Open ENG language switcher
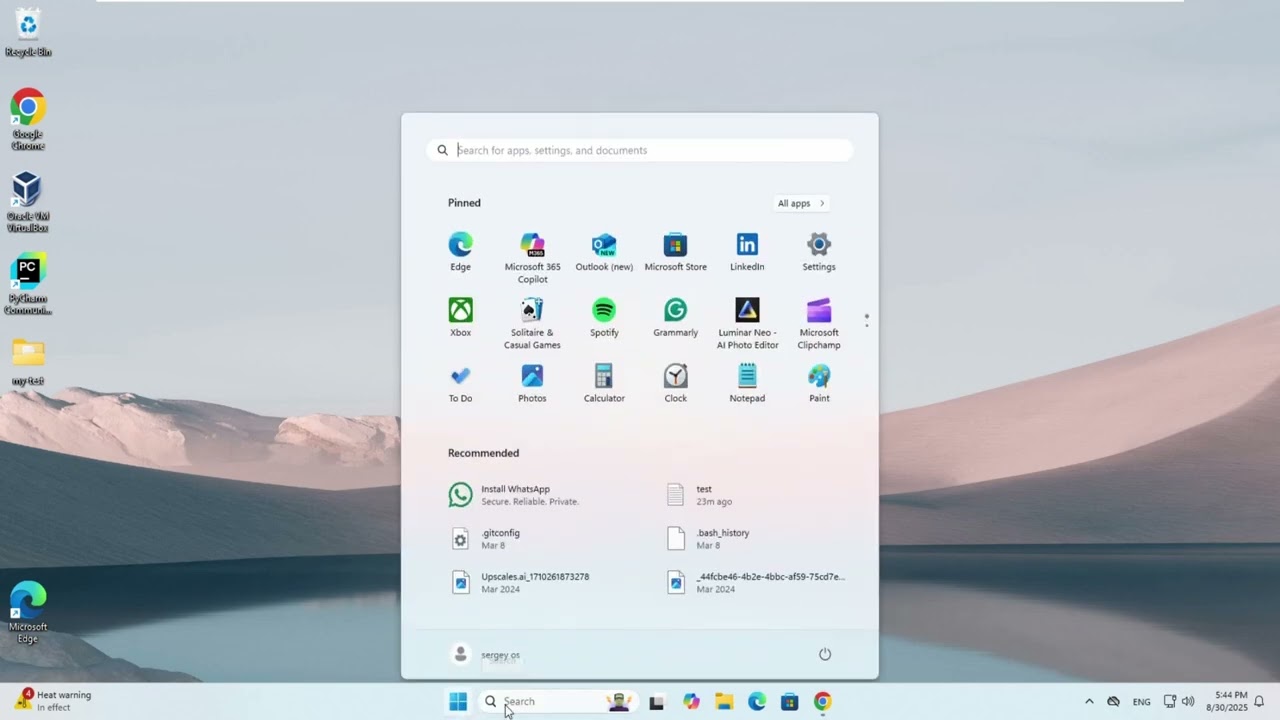Image resolution: width=1280 pixels, height=720 pixels. (1141, 702)
